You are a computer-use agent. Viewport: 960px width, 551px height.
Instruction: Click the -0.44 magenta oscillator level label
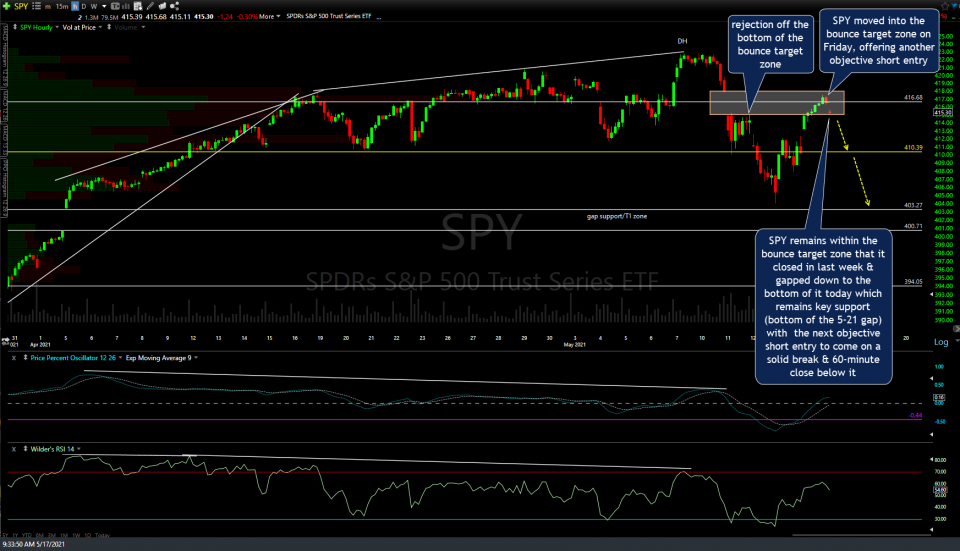915,415
